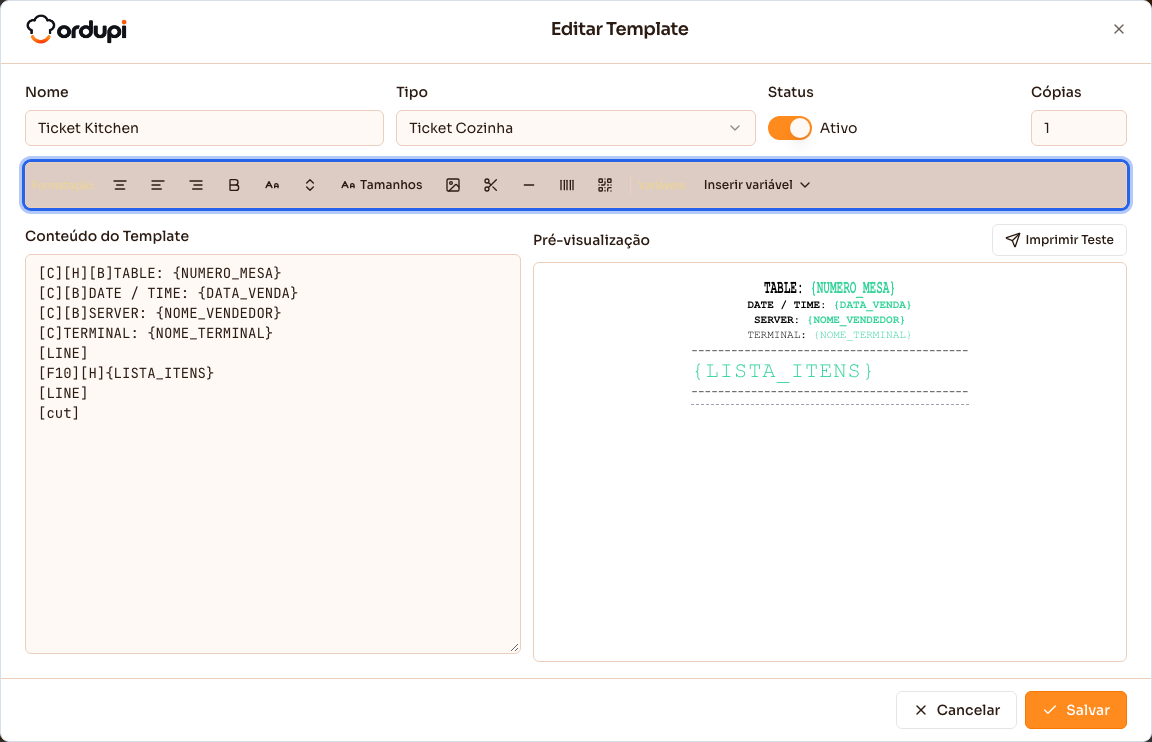
Task: Open the Tamanhos sizes menu
Action: coord(381,185)
